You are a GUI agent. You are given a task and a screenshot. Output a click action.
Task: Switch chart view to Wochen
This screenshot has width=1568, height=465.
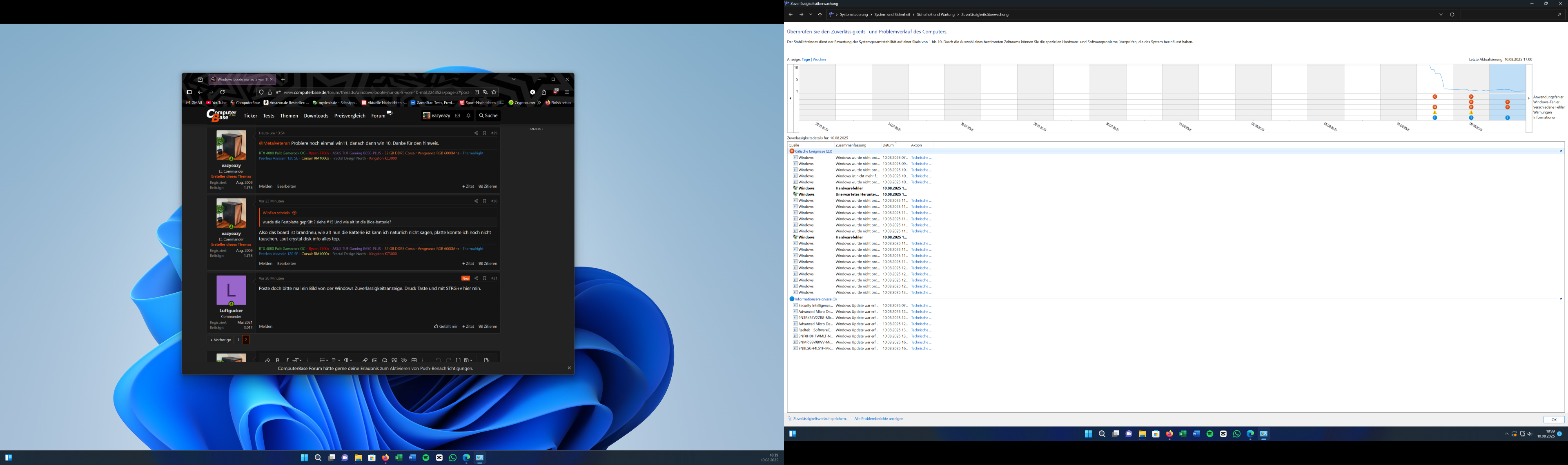pyautogui.click(x=819, y=60)
